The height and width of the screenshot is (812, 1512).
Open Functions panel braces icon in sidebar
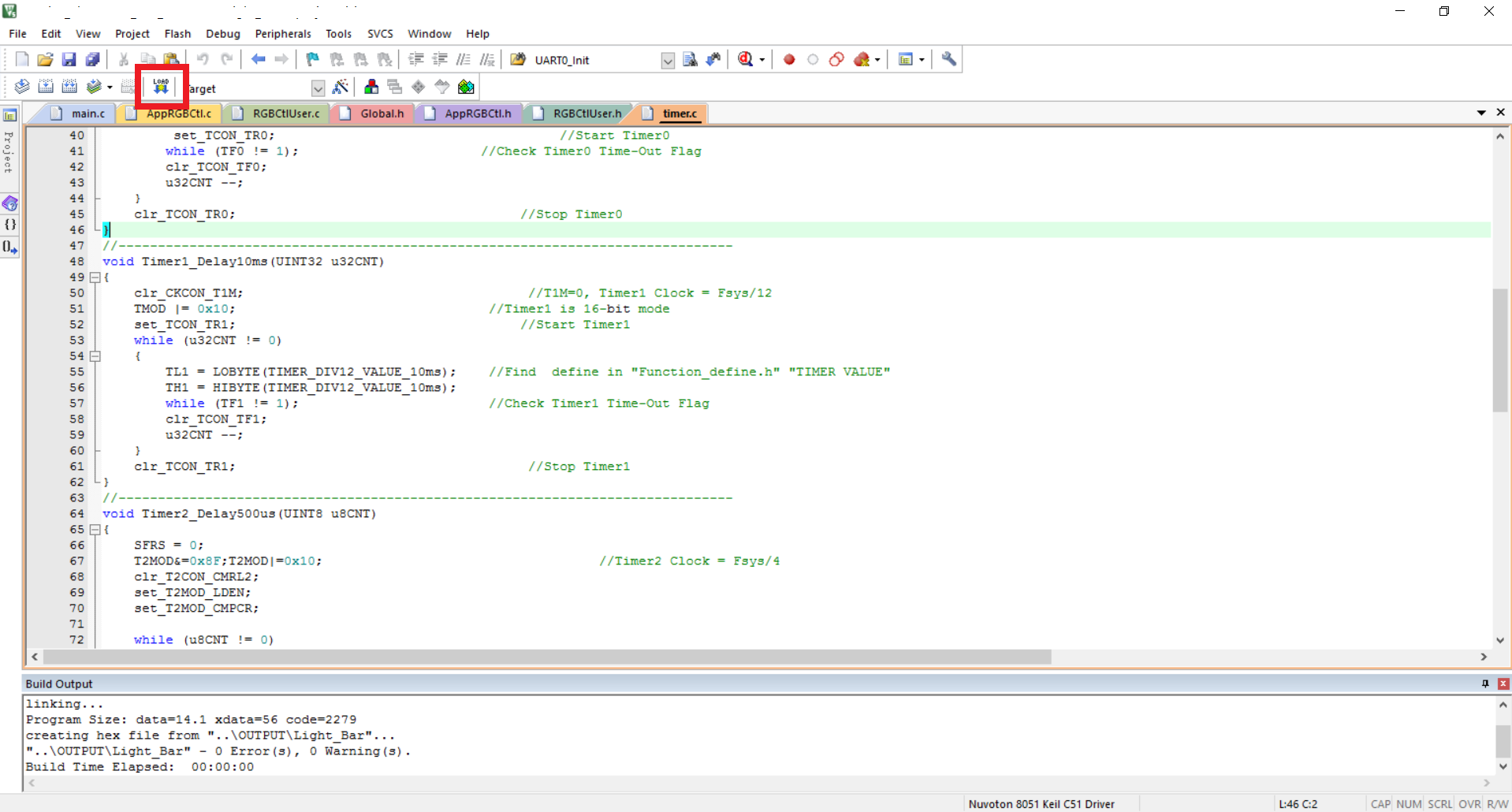(10, 225)
